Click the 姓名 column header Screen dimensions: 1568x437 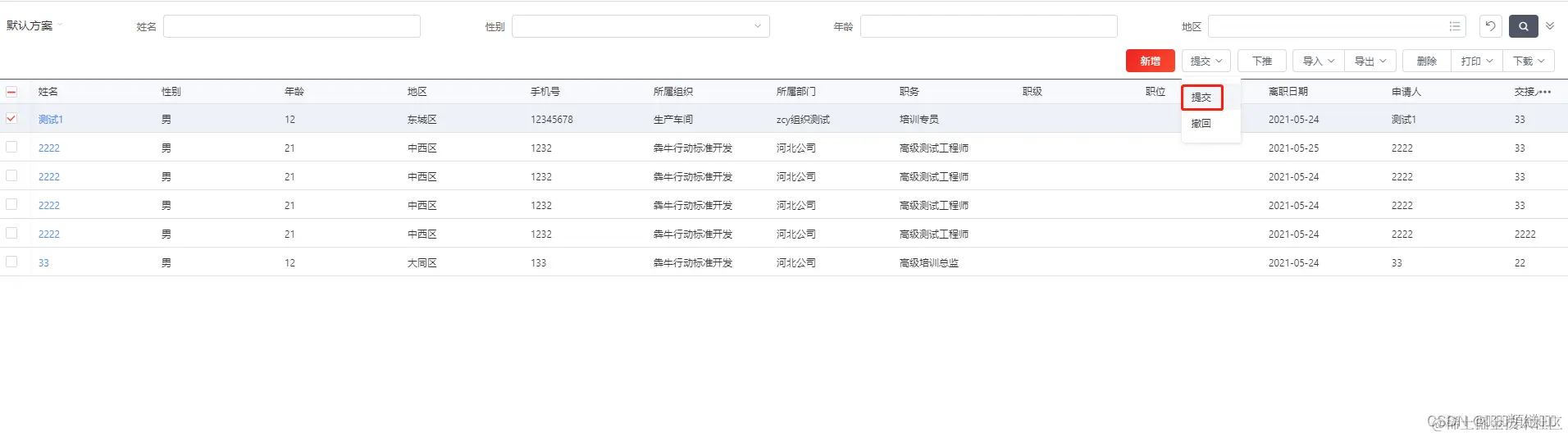(x=48, y=92)
